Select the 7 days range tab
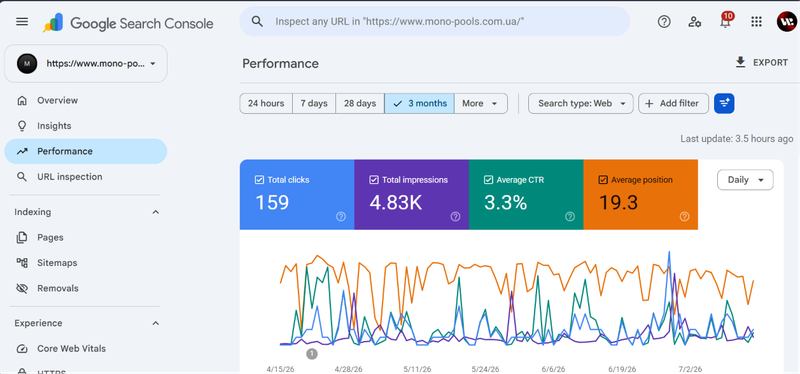The image size is (800, 374). click(314, 104)
